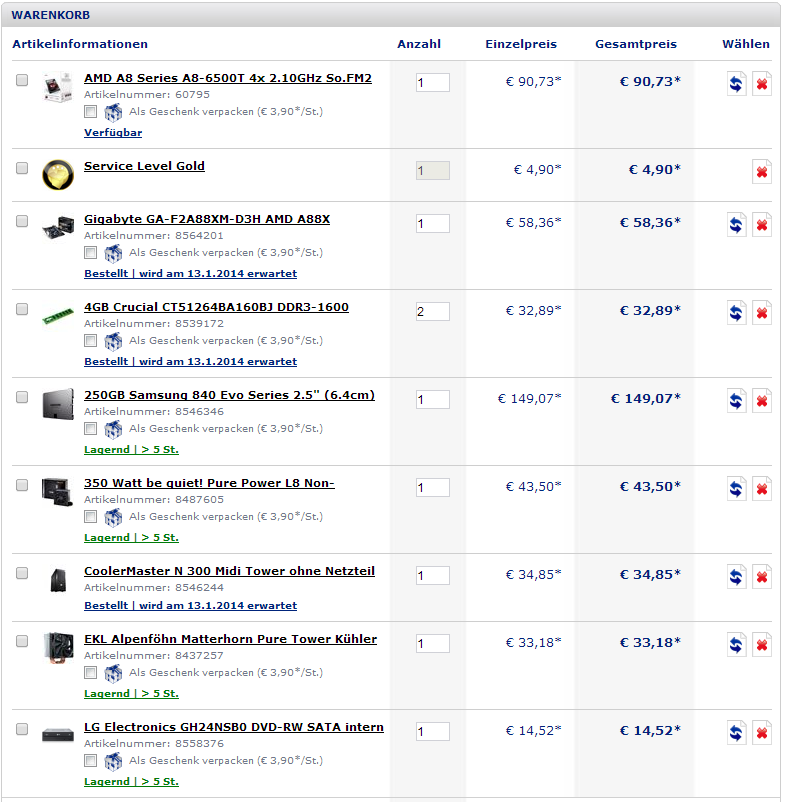The image size is (785, 802).
Task: Click the Artikelinformationen column header
Action: click(80, 44)
